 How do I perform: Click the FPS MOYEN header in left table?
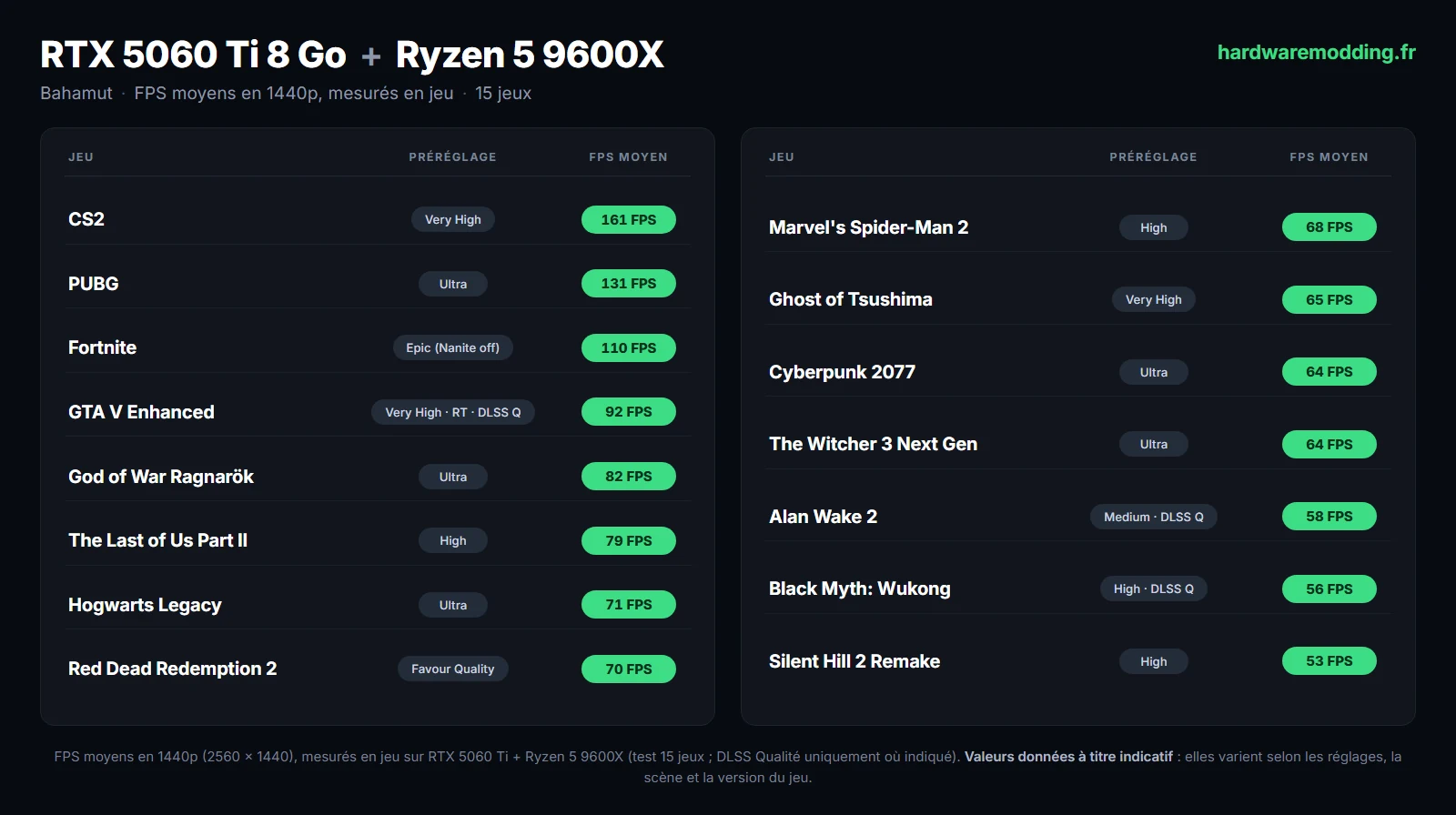(x=629, y=156)
